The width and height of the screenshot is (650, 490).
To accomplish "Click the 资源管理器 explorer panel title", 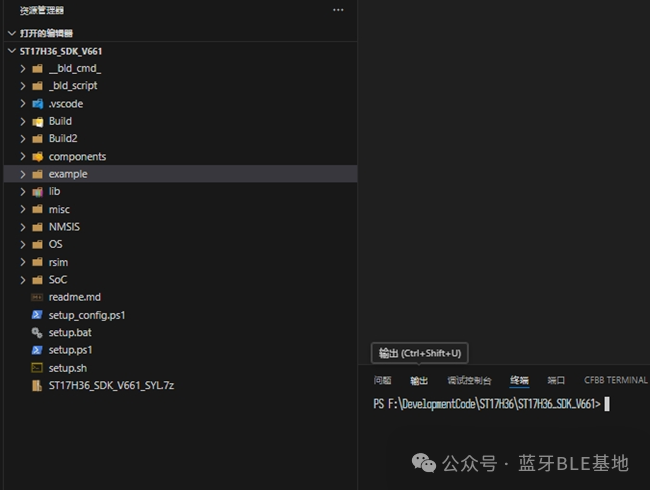I will pos(42,10).
